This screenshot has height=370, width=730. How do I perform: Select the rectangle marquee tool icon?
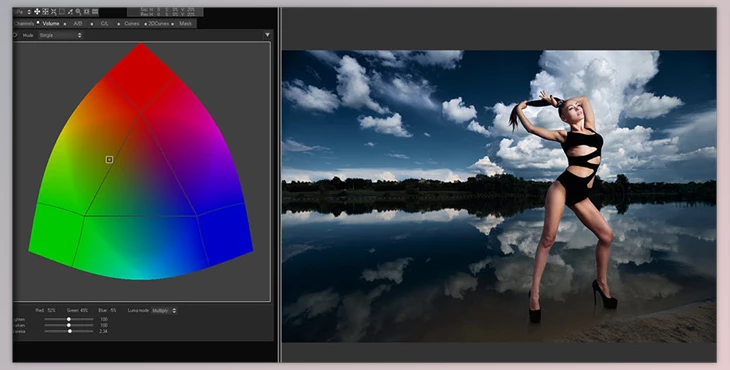61,12
